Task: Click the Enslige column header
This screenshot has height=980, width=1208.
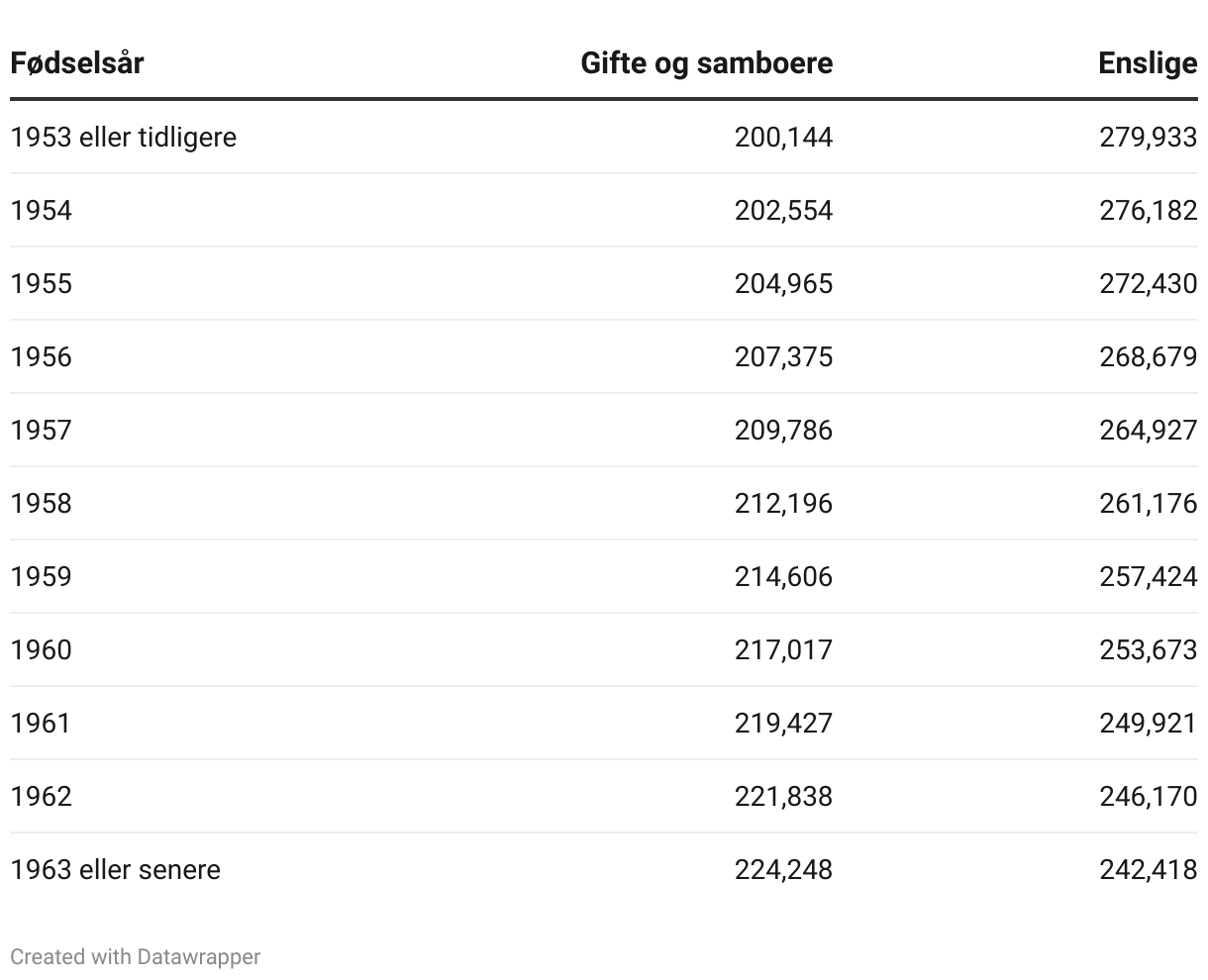Action: pyautogui.click(x=1148, y=63)
